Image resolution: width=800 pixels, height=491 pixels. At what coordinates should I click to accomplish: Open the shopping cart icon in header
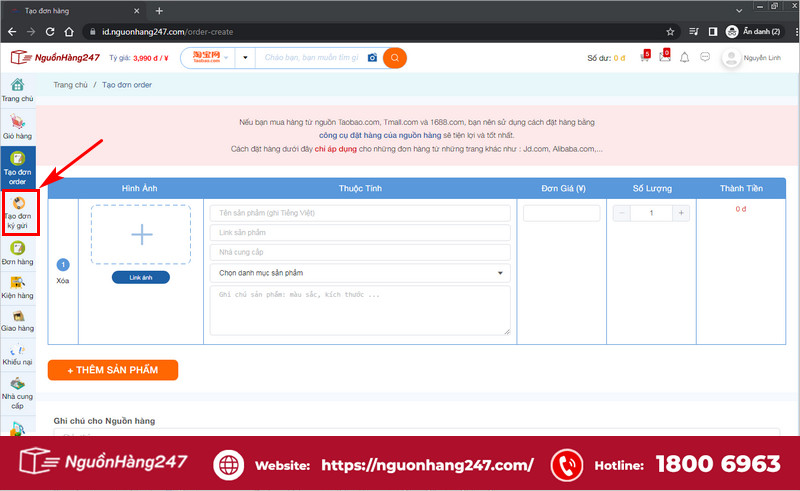click(x=644, y=57)
